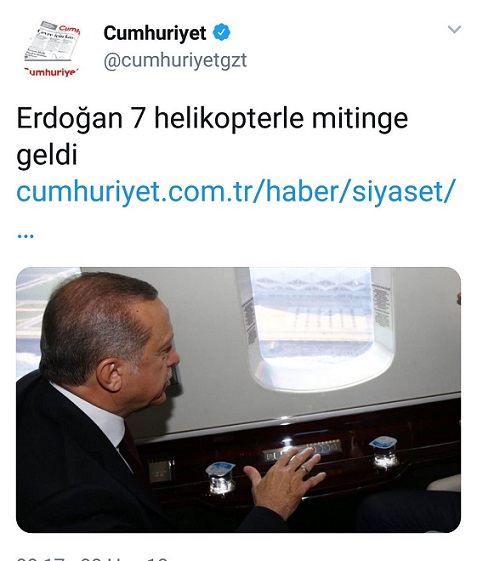477x561 pixels.
Task: Open the tweet options chevron menu
Action: click(454, 29)
